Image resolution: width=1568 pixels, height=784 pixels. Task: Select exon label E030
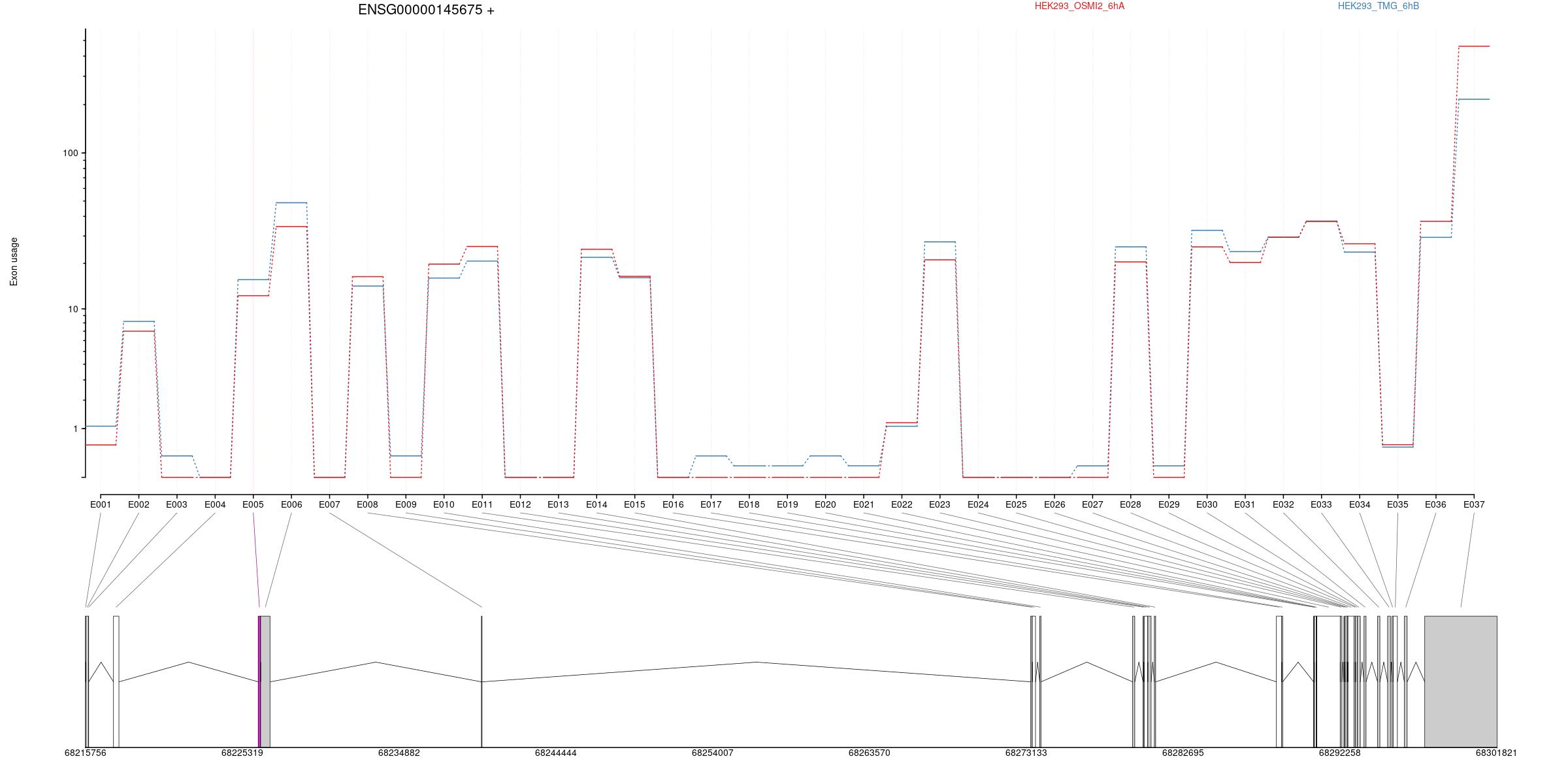1207,505
